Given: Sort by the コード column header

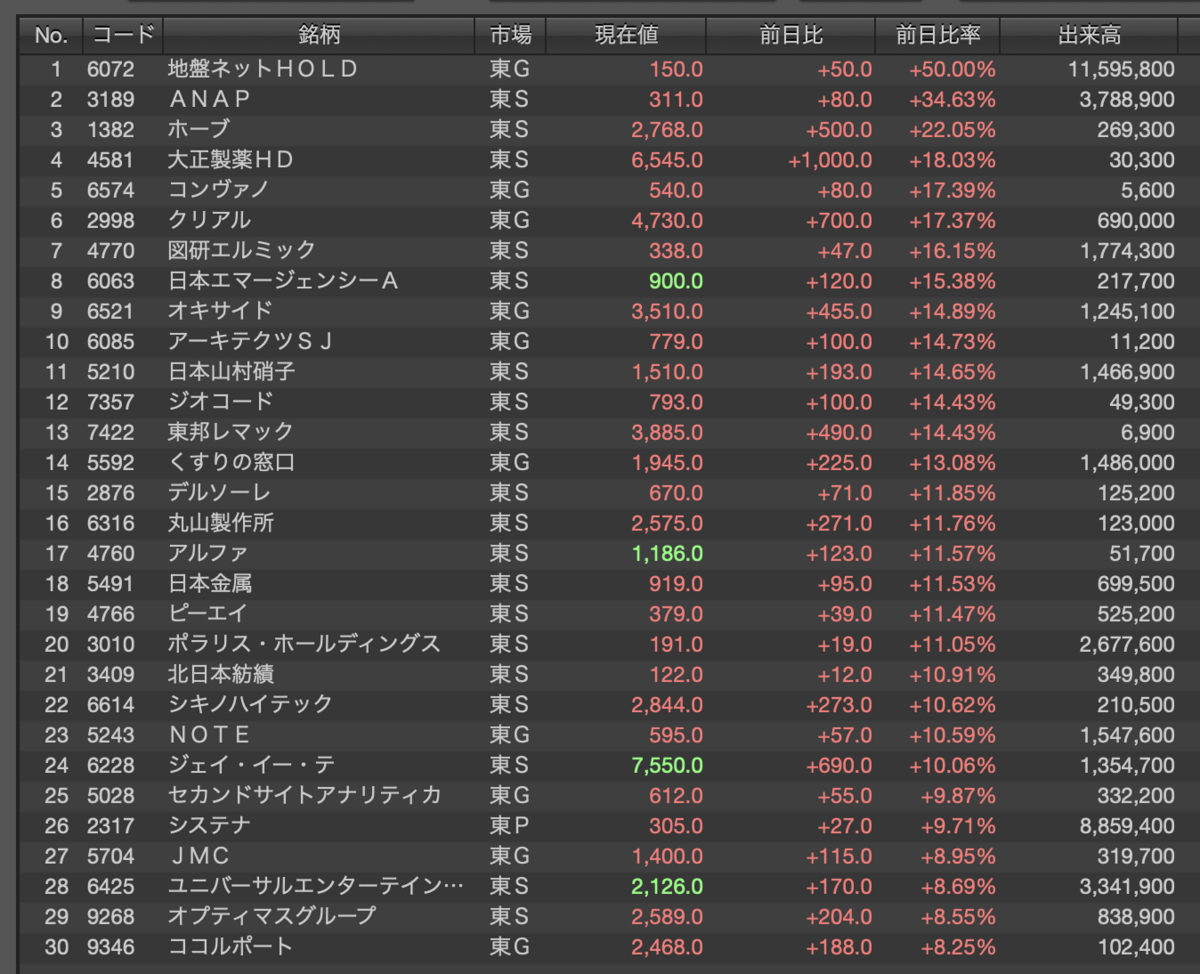Looking at the screenshot, I should (123, 36).
